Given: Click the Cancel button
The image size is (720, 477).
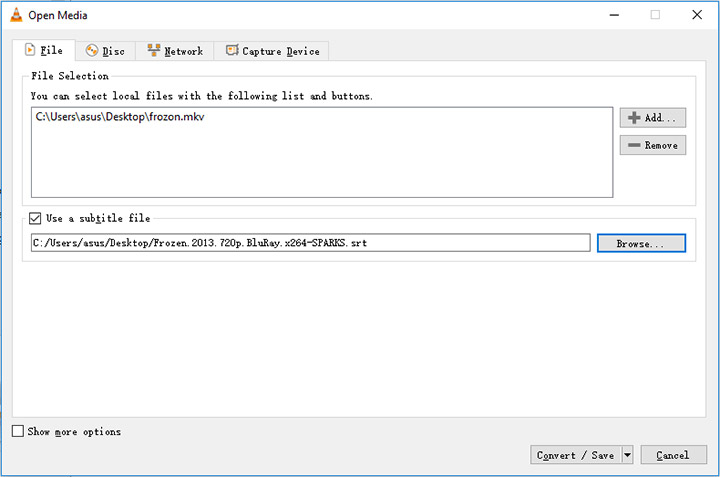Looking at the screenshot, I should 672,455.
